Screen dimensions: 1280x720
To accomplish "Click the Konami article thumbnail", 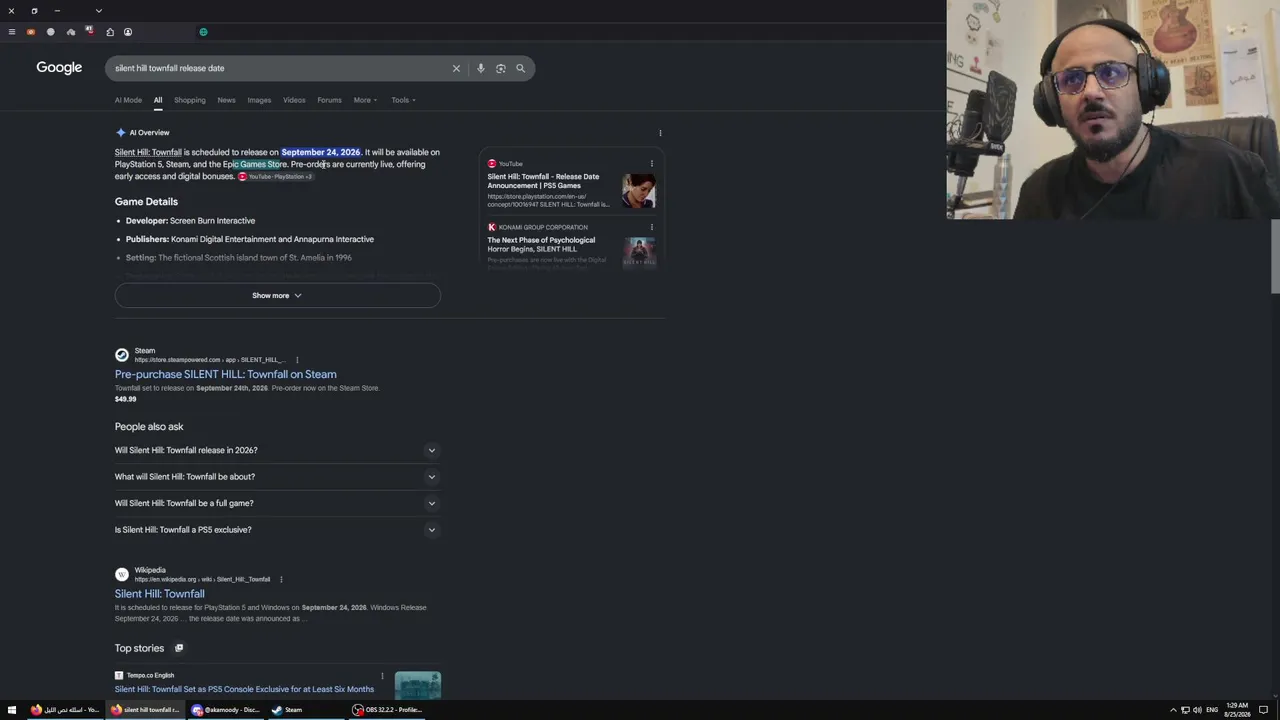I will [x=639, y=251].
